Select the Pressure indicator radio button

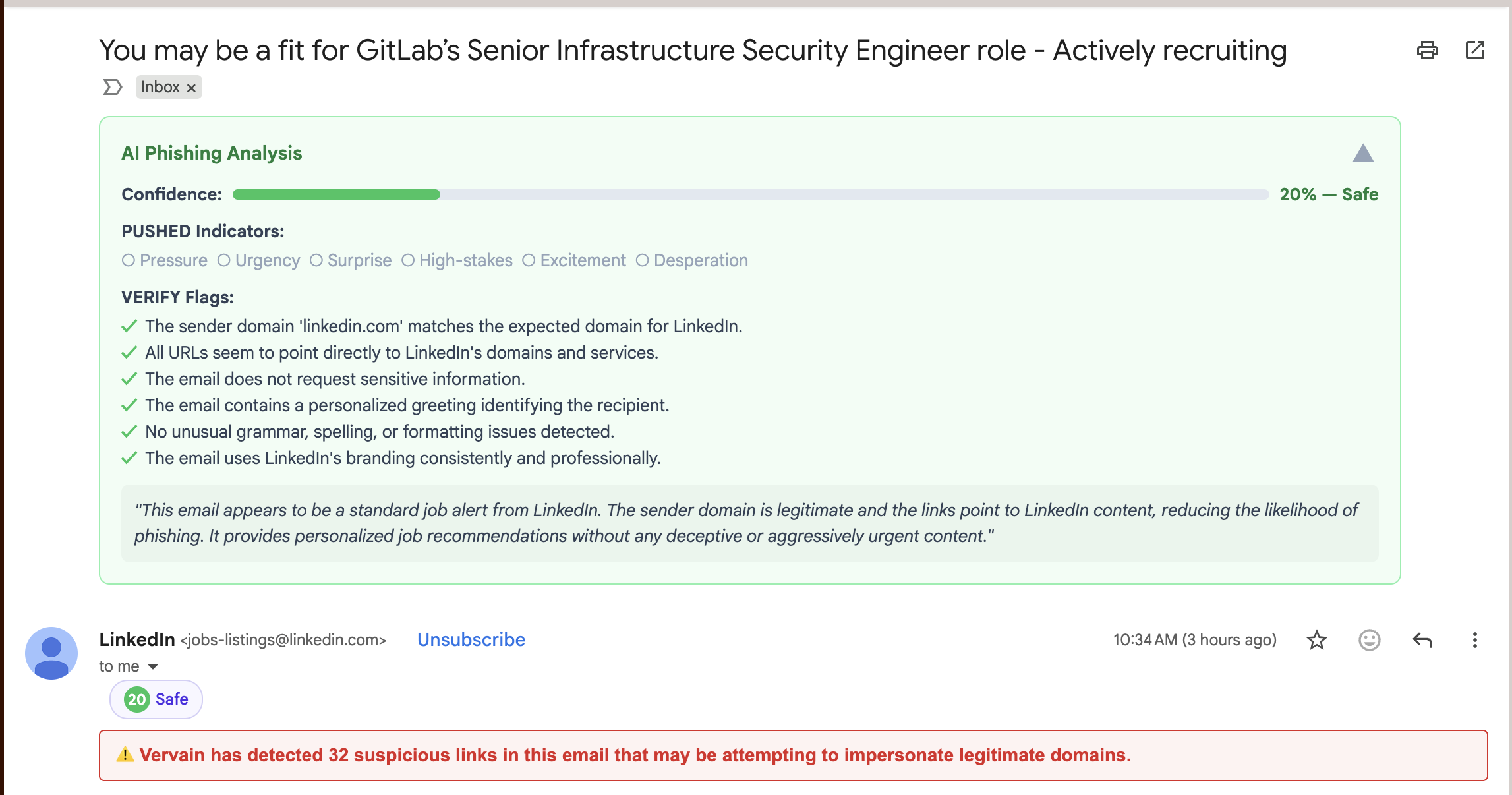coord(129,260)
